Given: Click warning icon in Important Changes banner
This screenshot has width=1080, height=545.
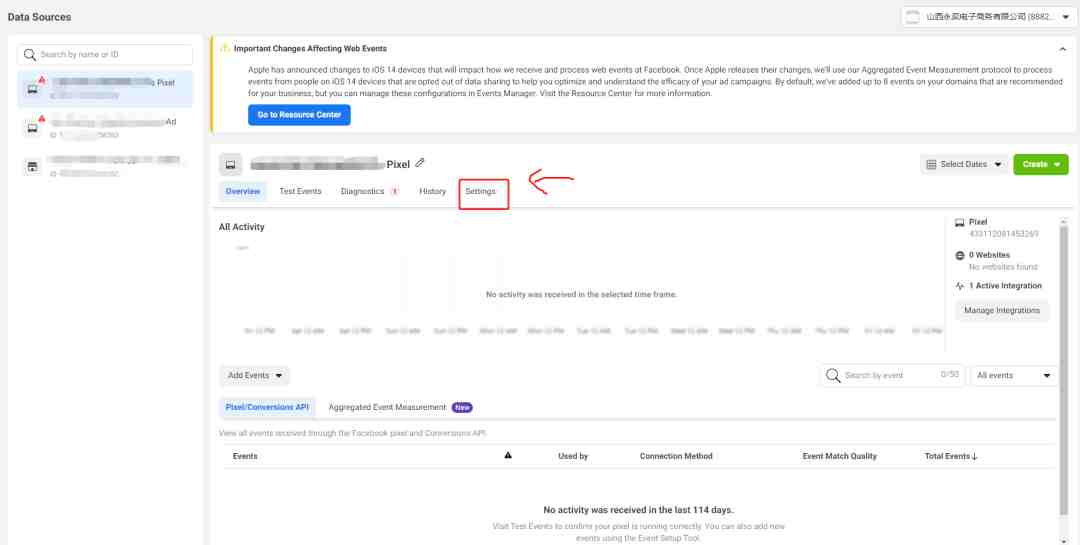Looking at the screenshot, I should tap(225, 48).
